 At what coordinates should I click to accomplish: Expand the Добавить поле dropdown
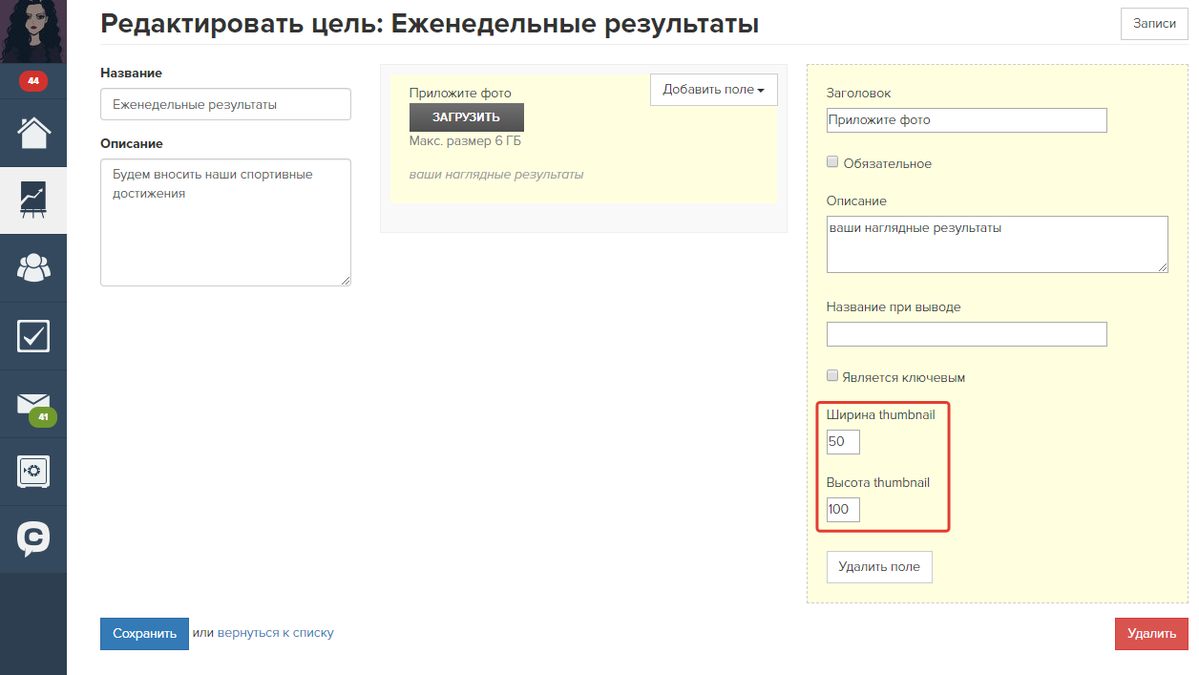point(713,90)
